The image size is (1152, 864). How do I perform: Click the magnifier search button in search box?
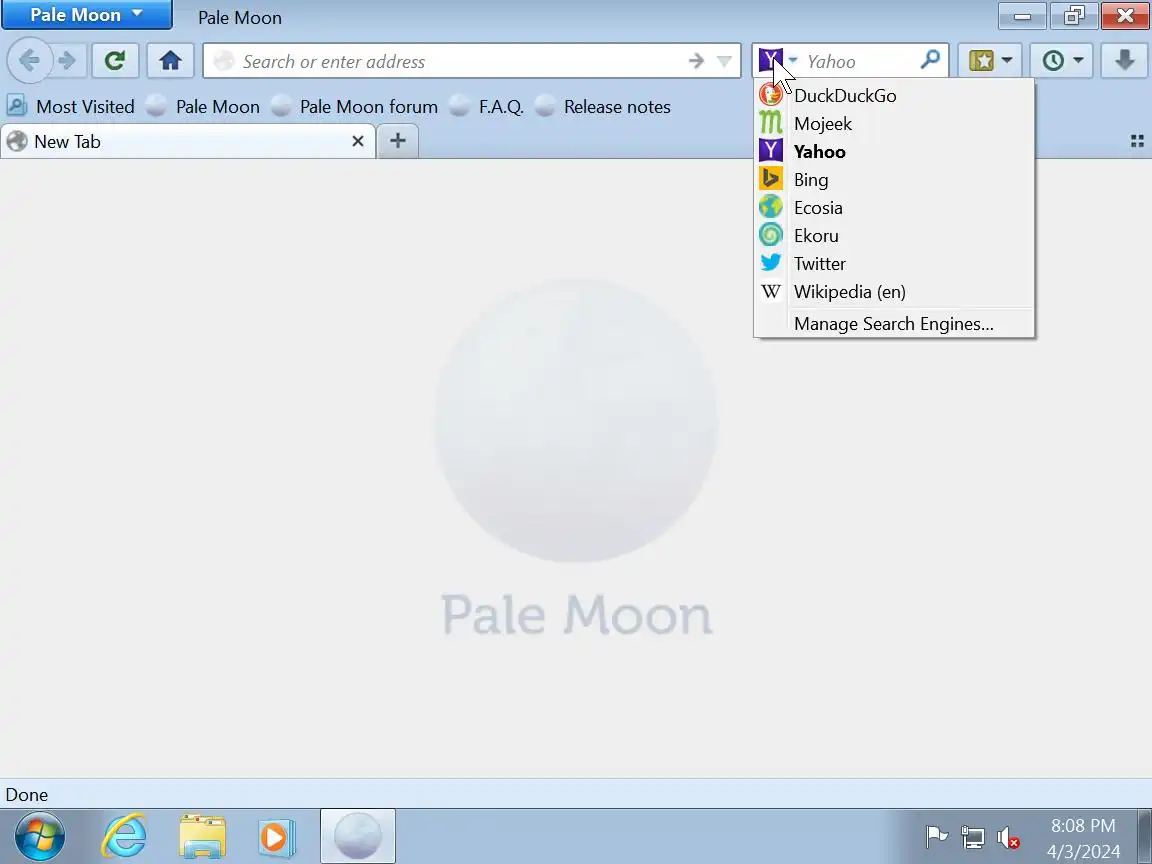(930, 60)
